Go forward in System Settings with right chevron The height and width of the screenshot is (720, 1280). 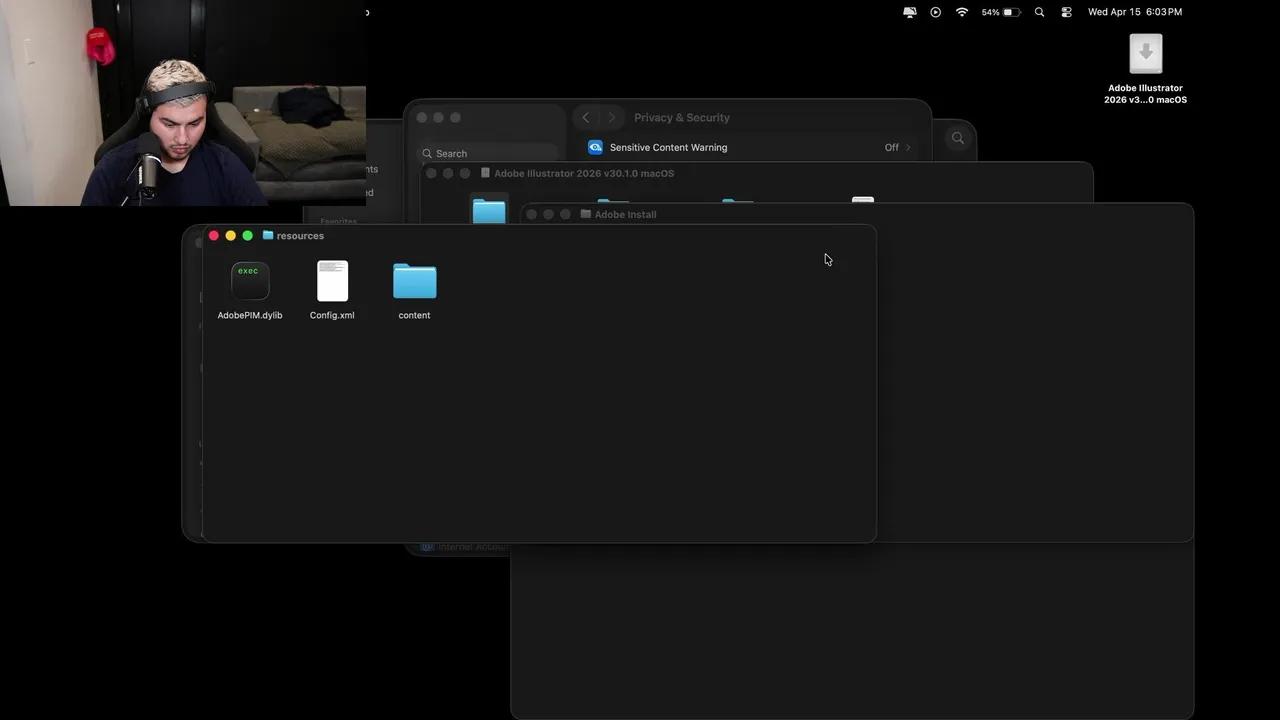[x=612, y=117]
